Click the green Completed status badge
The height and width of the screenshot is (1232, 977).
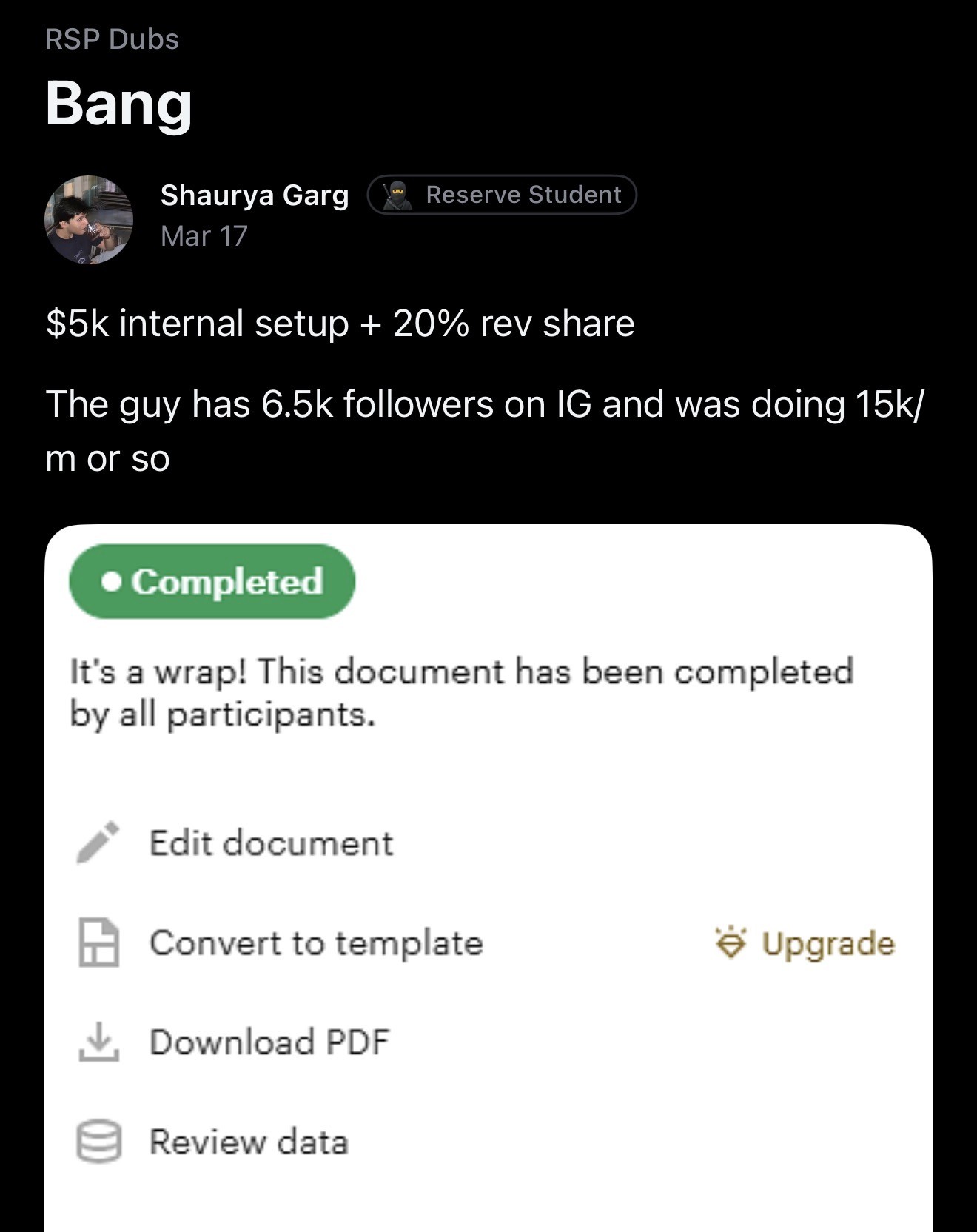coord(212,582)
